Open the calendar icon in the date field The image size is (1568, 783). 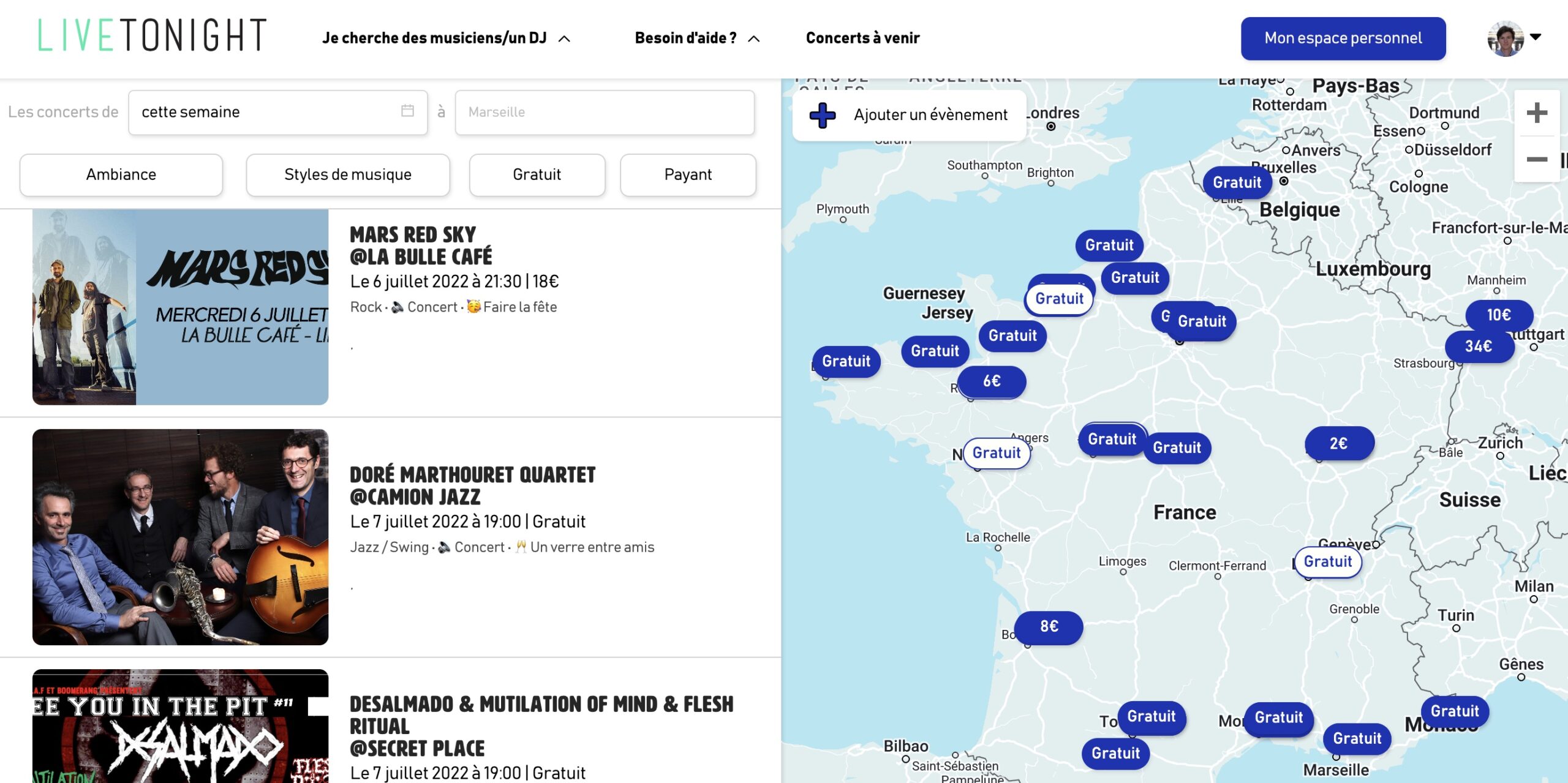point(407,111)
